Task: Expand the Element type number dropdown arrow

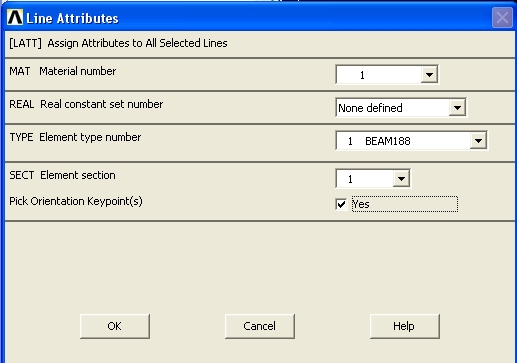Action: 478,141
